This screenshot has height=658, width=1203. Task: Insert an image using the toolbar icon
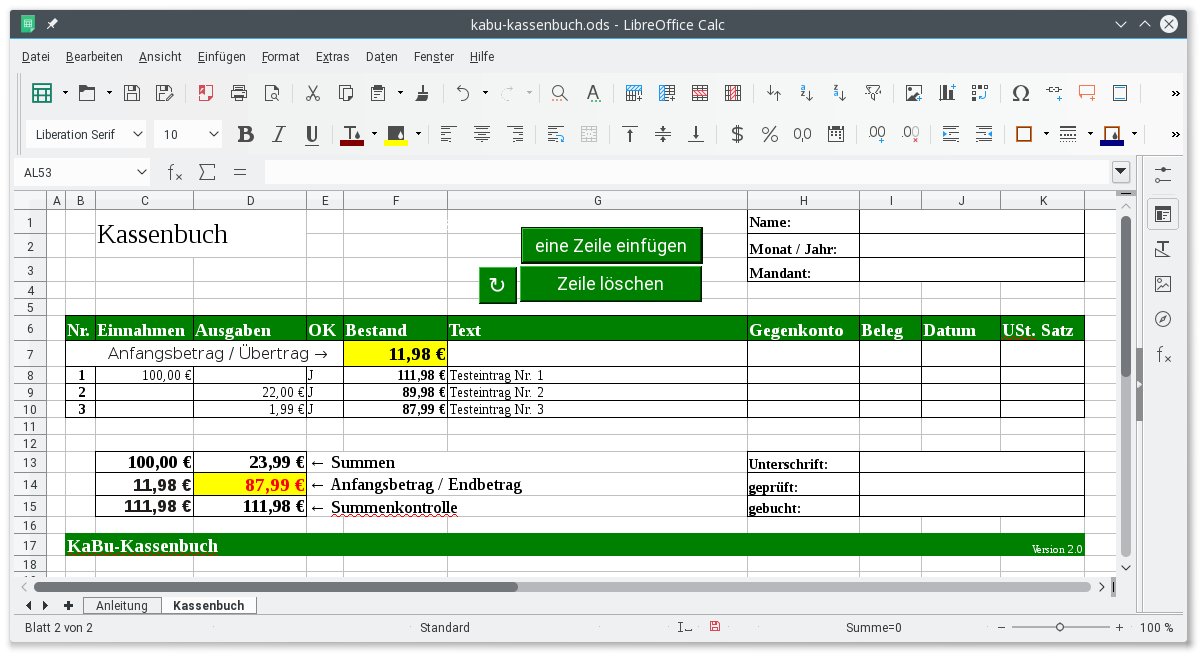point(912,92)
